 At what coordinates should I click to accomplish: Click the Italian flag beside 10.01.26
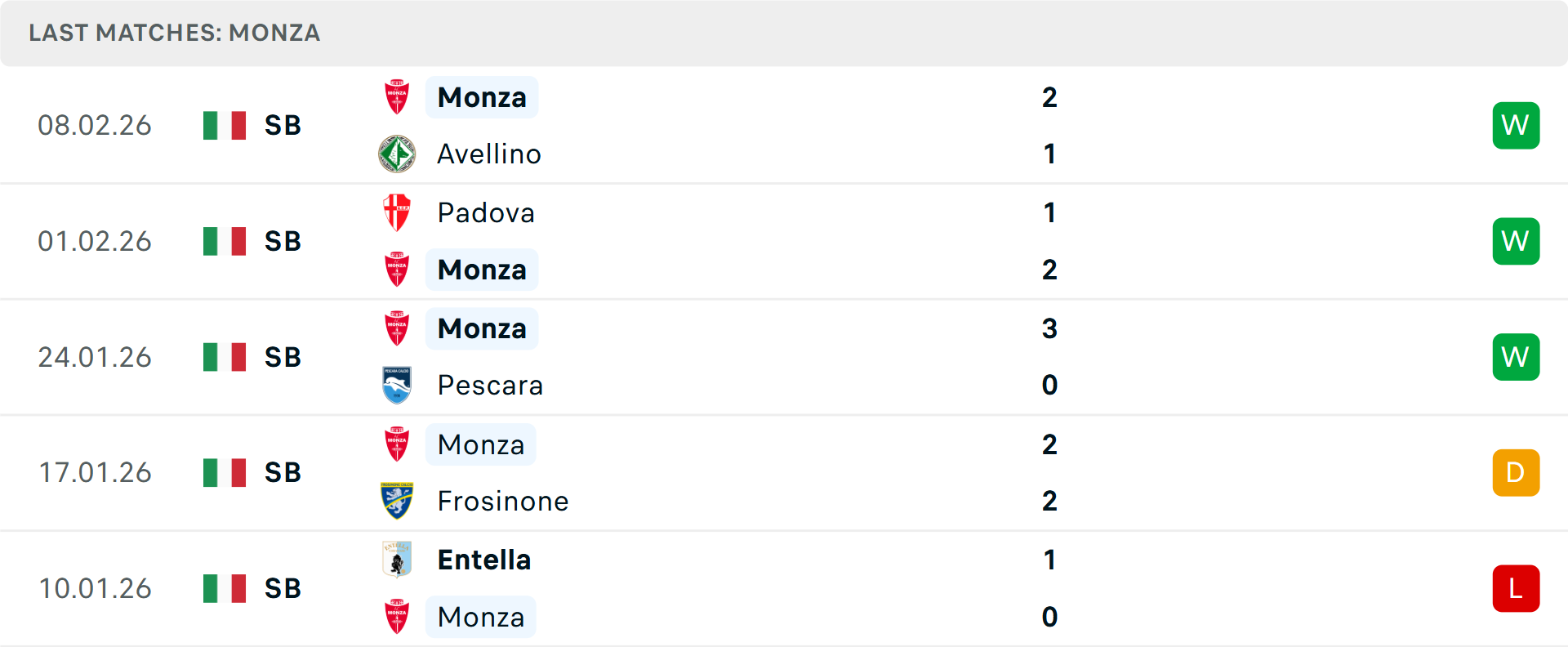coord(225,588)
